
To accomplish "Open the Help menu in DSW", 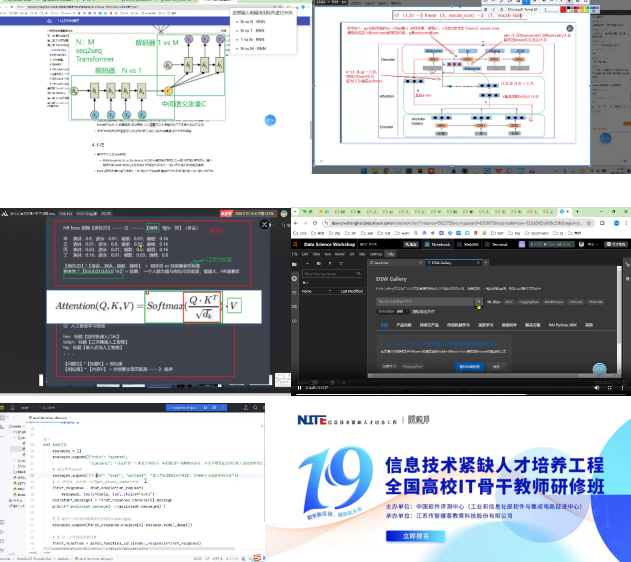I will pos(390,254).
